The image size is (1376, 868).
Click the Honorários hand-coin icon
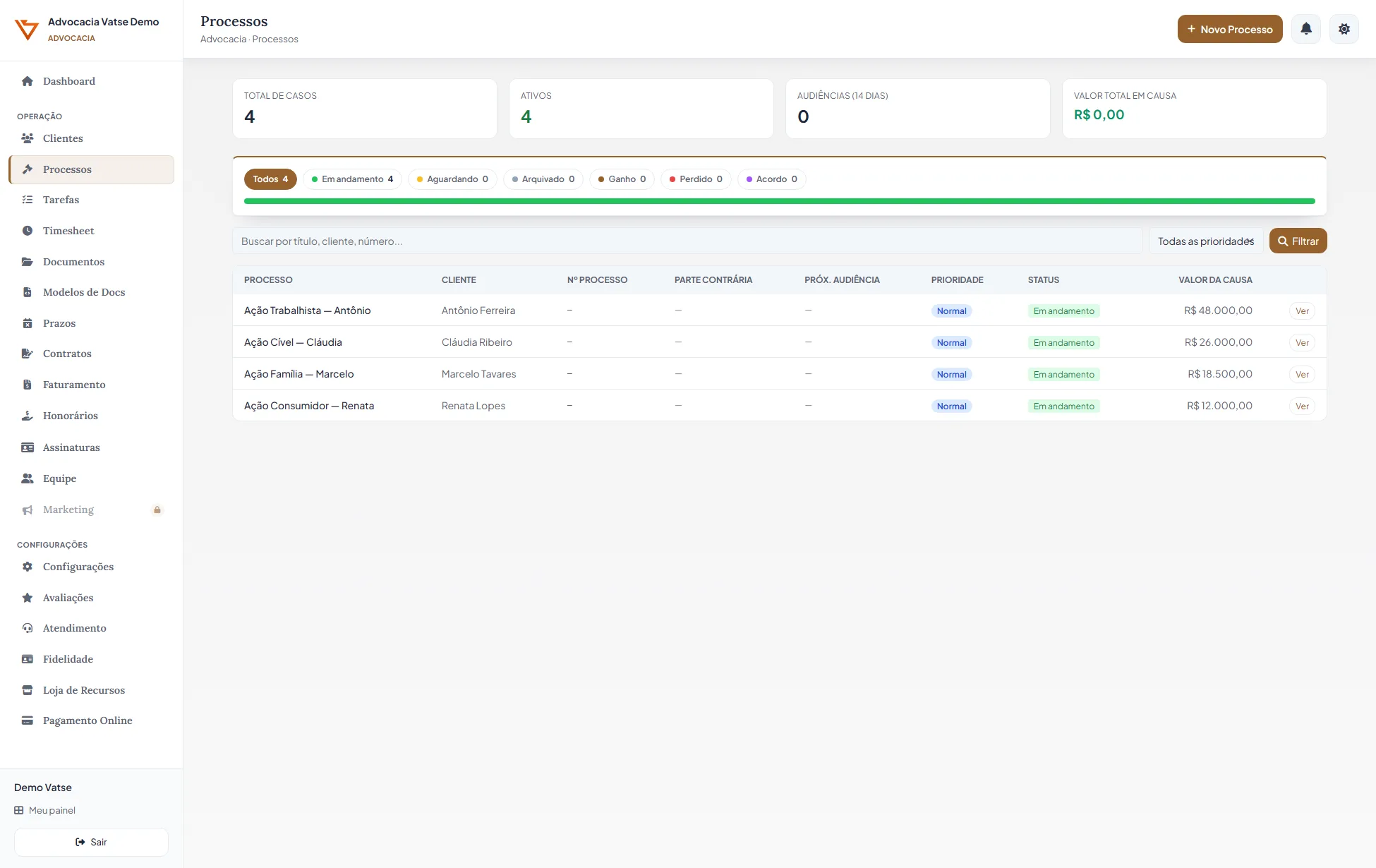point(28,416)
